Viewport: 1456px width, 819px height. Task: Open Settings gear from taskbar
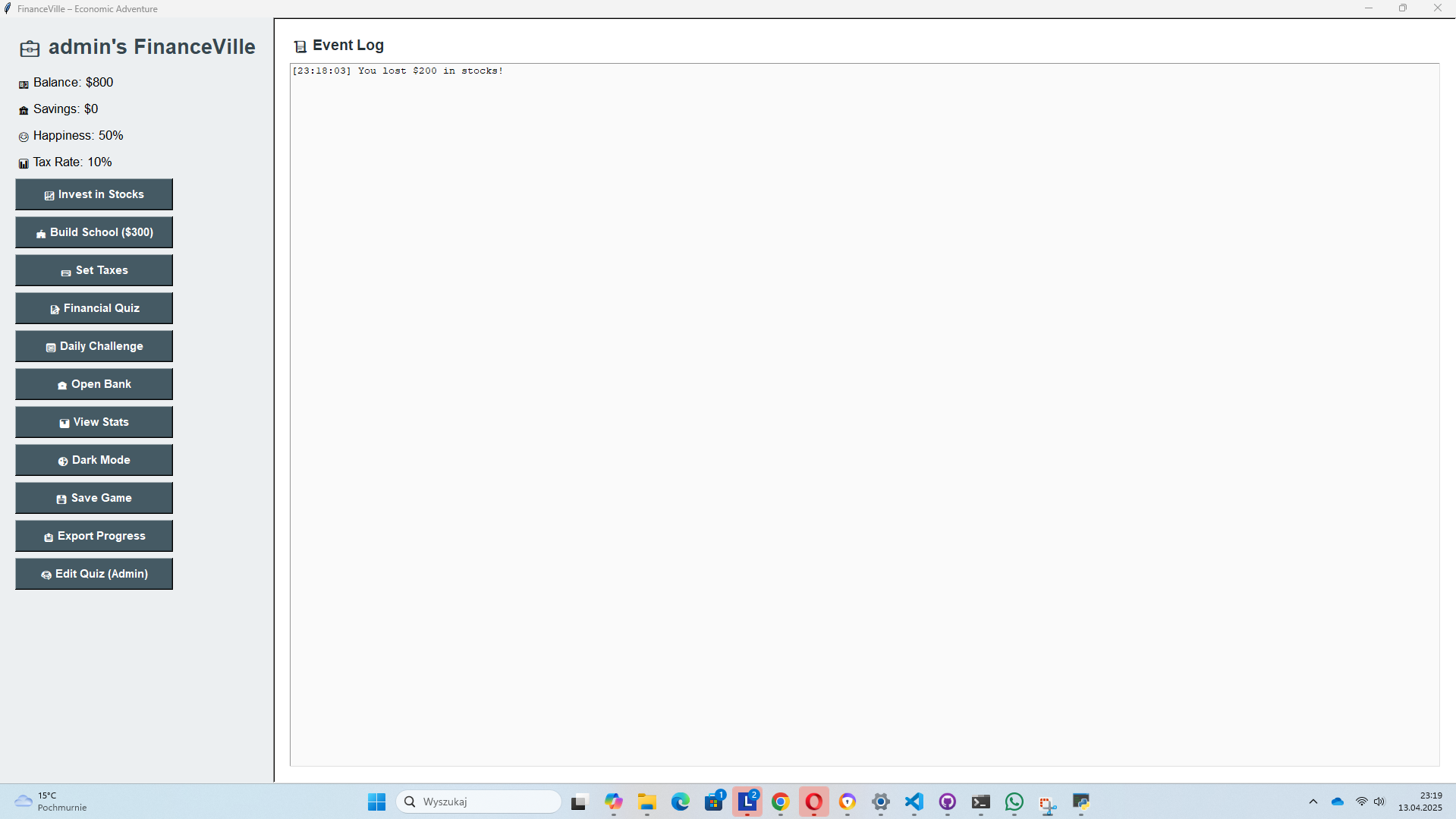(x=880, y=802)
